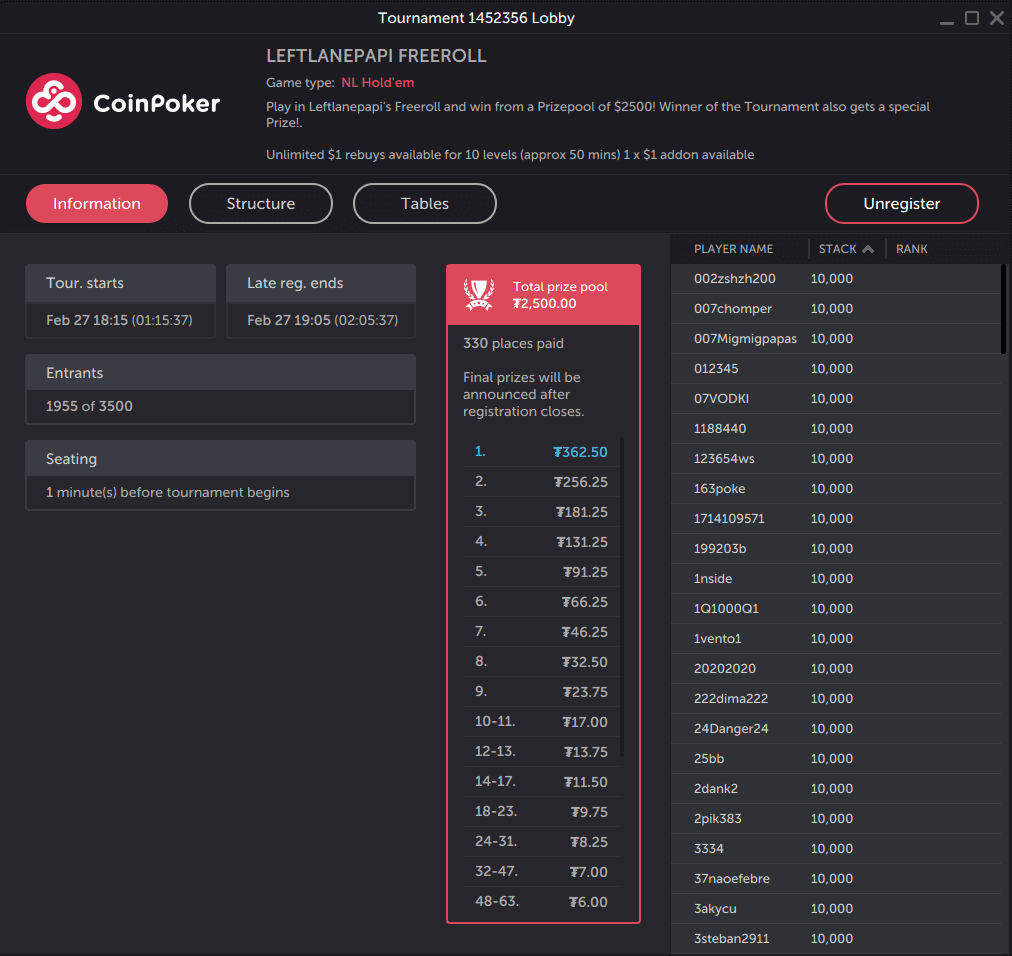Click the CoinPoker logo icon
This screenshot has width=1012, height=956.
[53, 101]
